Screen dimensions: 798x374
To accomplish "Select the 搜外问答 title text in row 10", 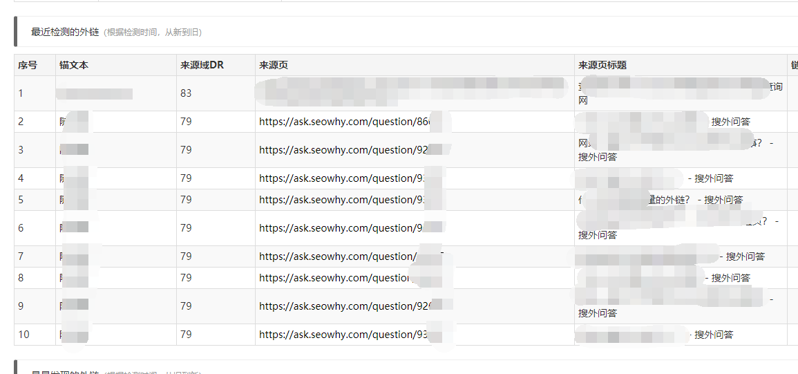I will click(x=714, y=335).
